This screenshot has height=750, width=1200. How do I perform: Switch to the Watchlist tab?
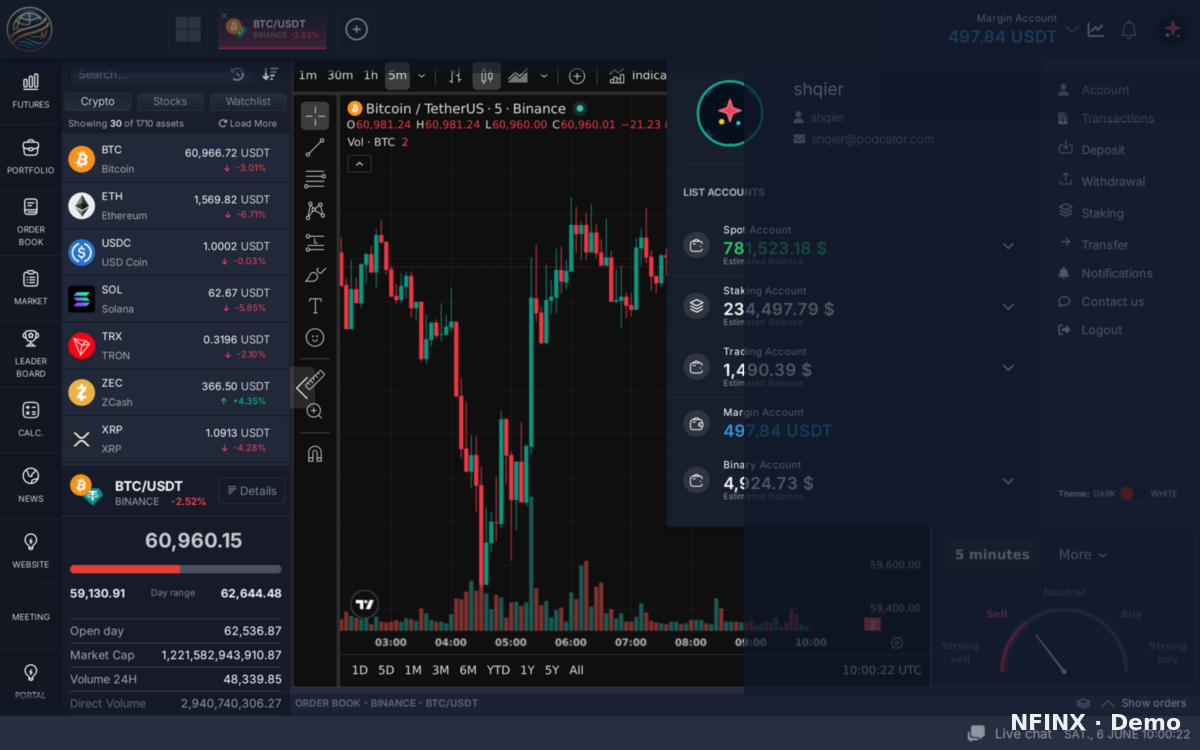tap(248, 101)
